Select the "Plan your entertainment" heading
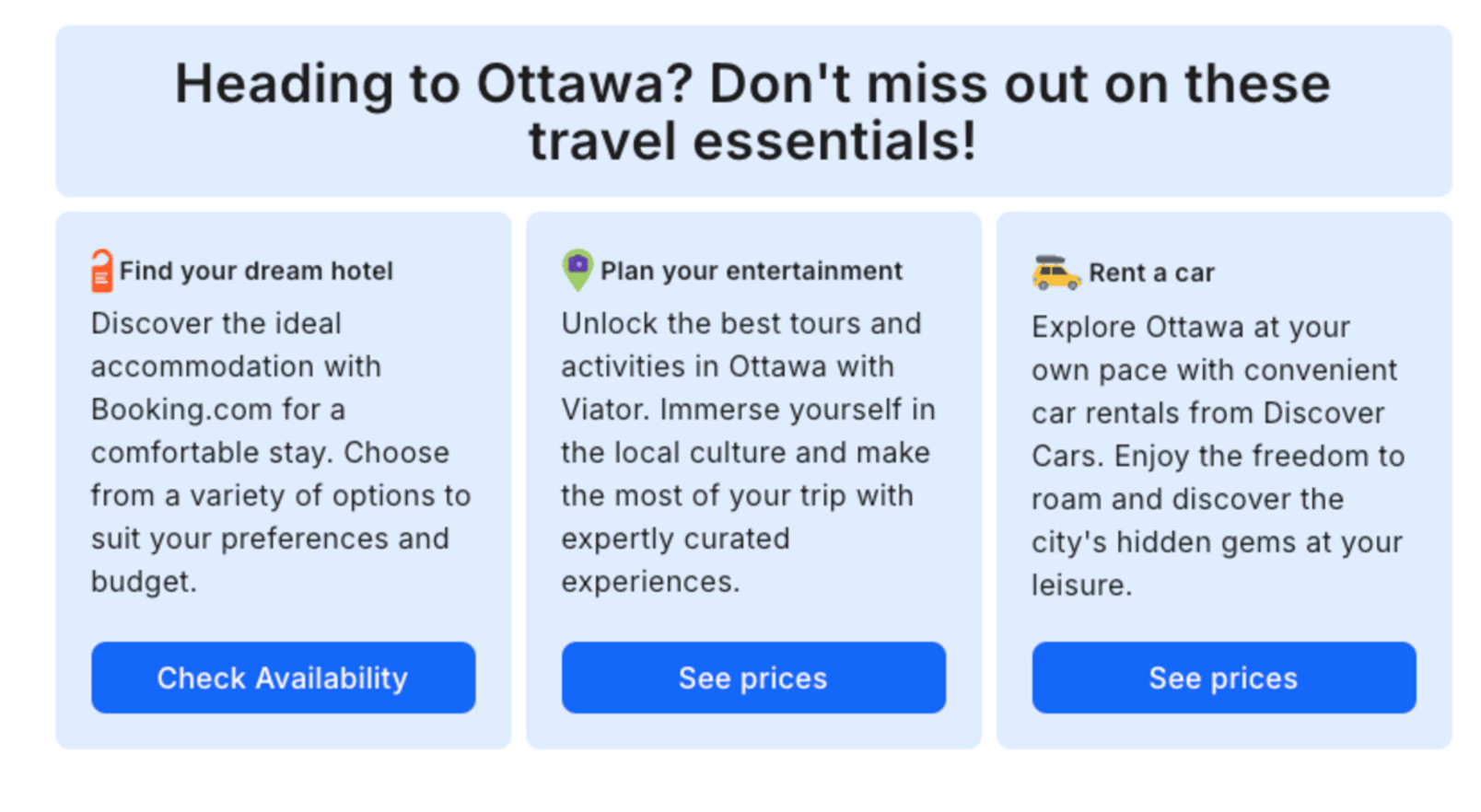Viewport: 1481px width, 812px height. [752, 271]
